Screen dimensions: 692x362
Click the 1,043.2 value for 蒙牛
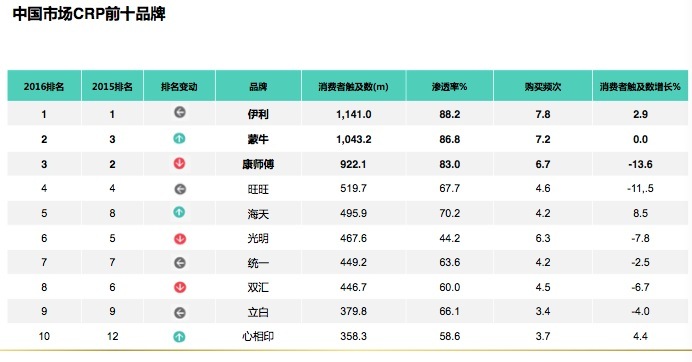click(x=354, y=140)
